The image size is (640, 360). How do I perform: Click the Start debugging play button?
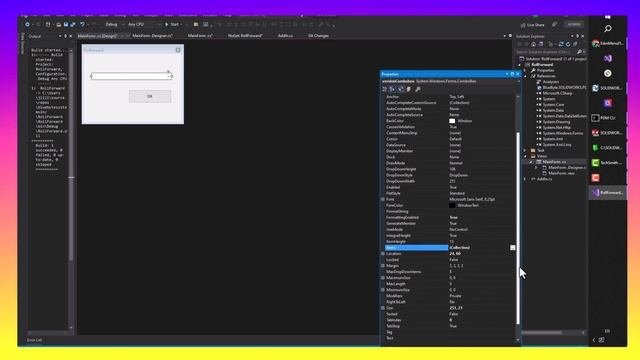click(172, 24)
